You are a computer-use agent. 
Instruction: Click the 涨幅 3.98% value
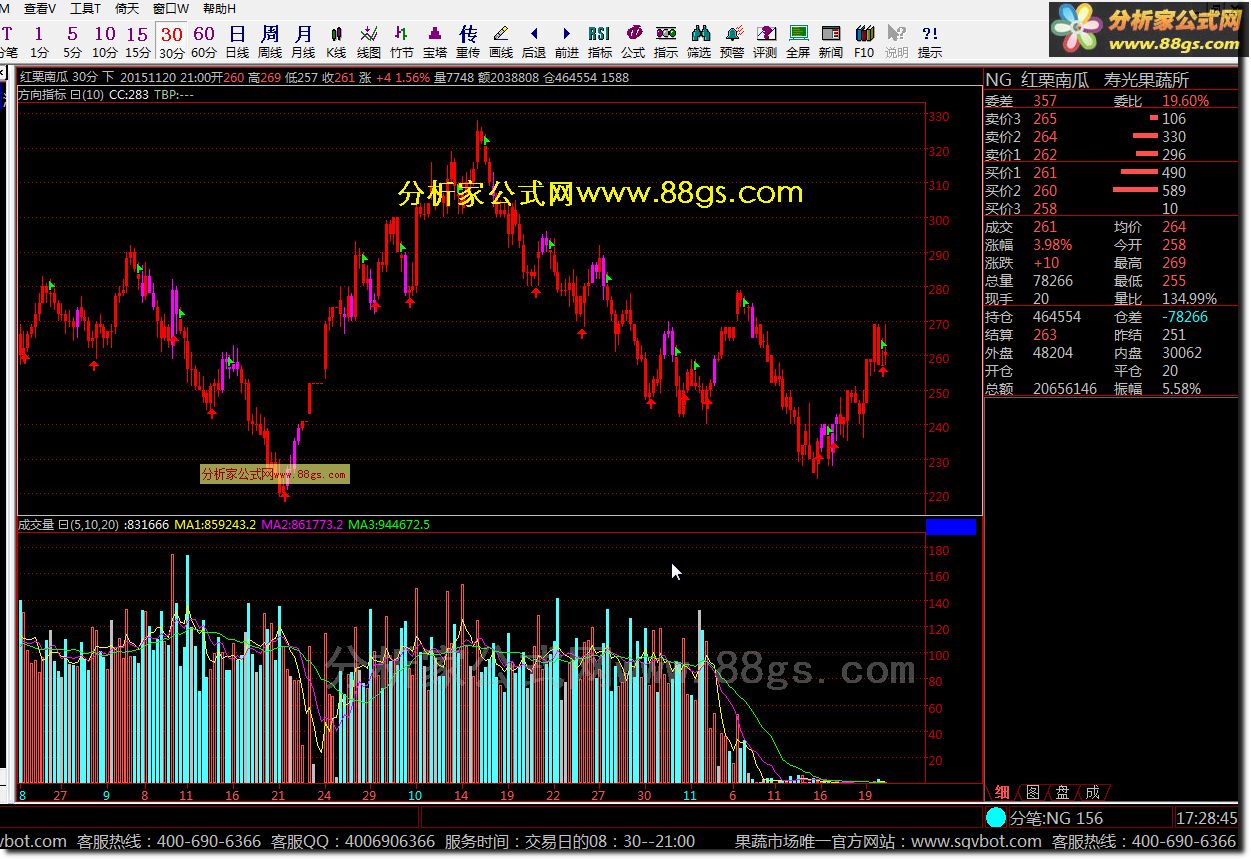[1053, 245]
